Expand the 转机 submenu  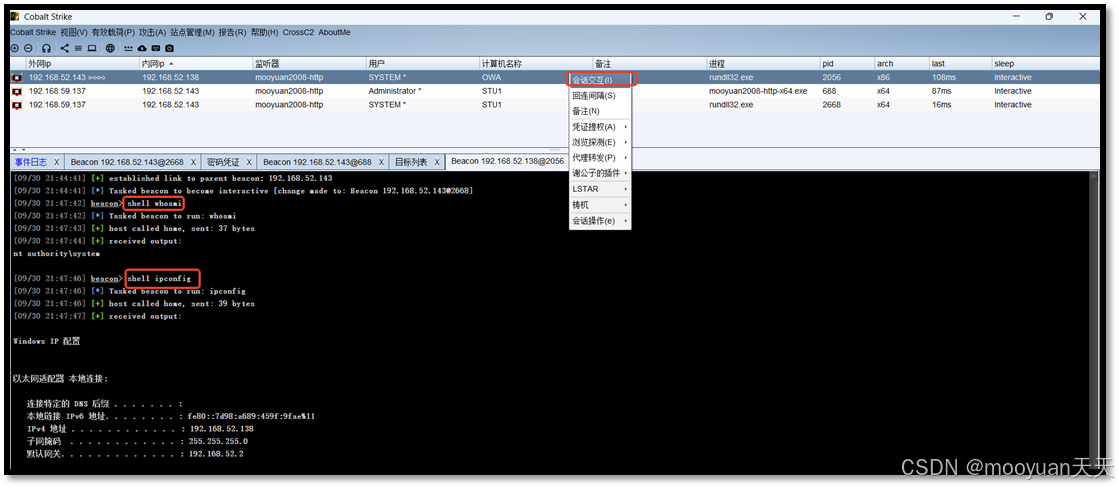(599, 205)
